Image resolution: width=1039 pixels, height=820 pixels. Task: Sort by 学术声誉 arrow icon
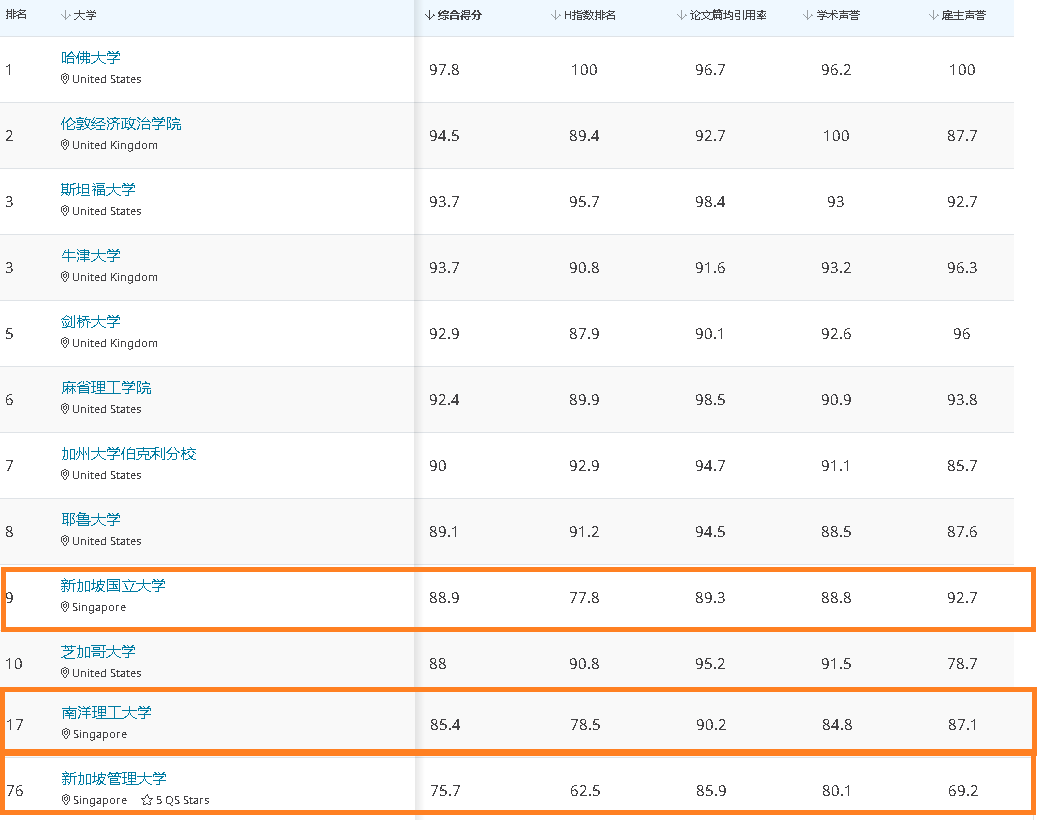pos(808,15)
